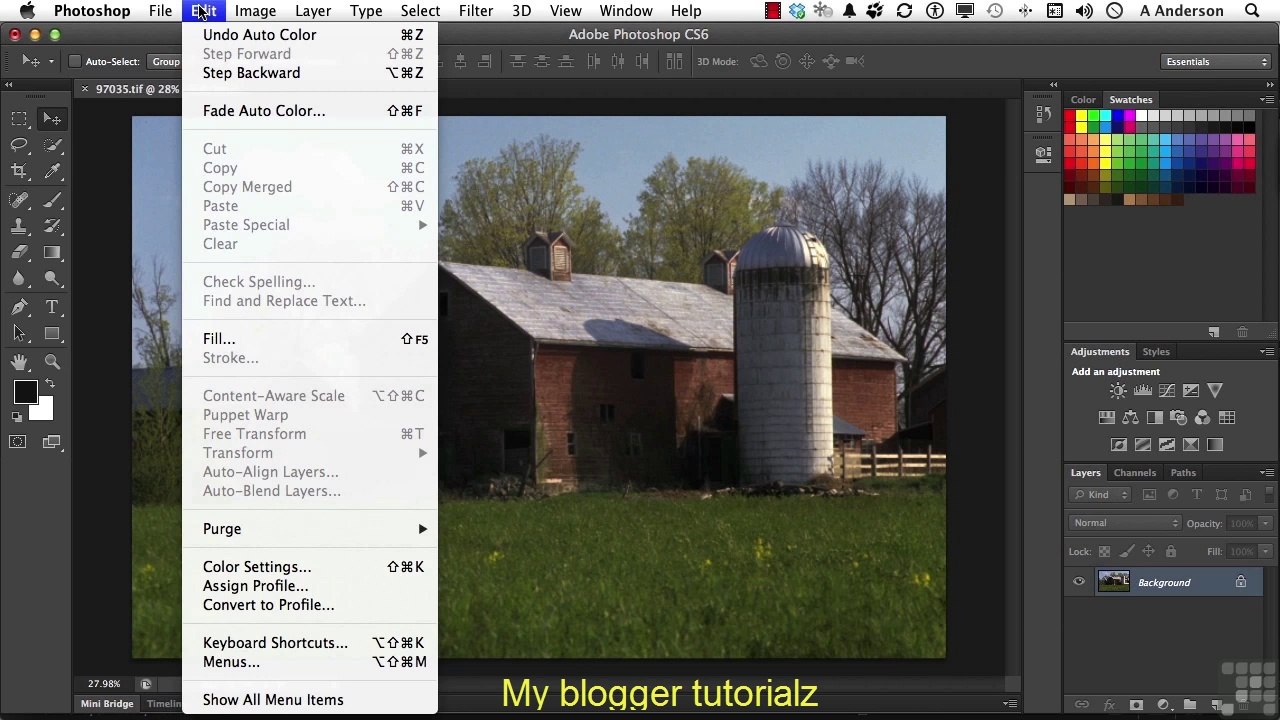This screenshot has height=720, width=1280.
Task: Select the Blur tool
Action: coord(19,280)
